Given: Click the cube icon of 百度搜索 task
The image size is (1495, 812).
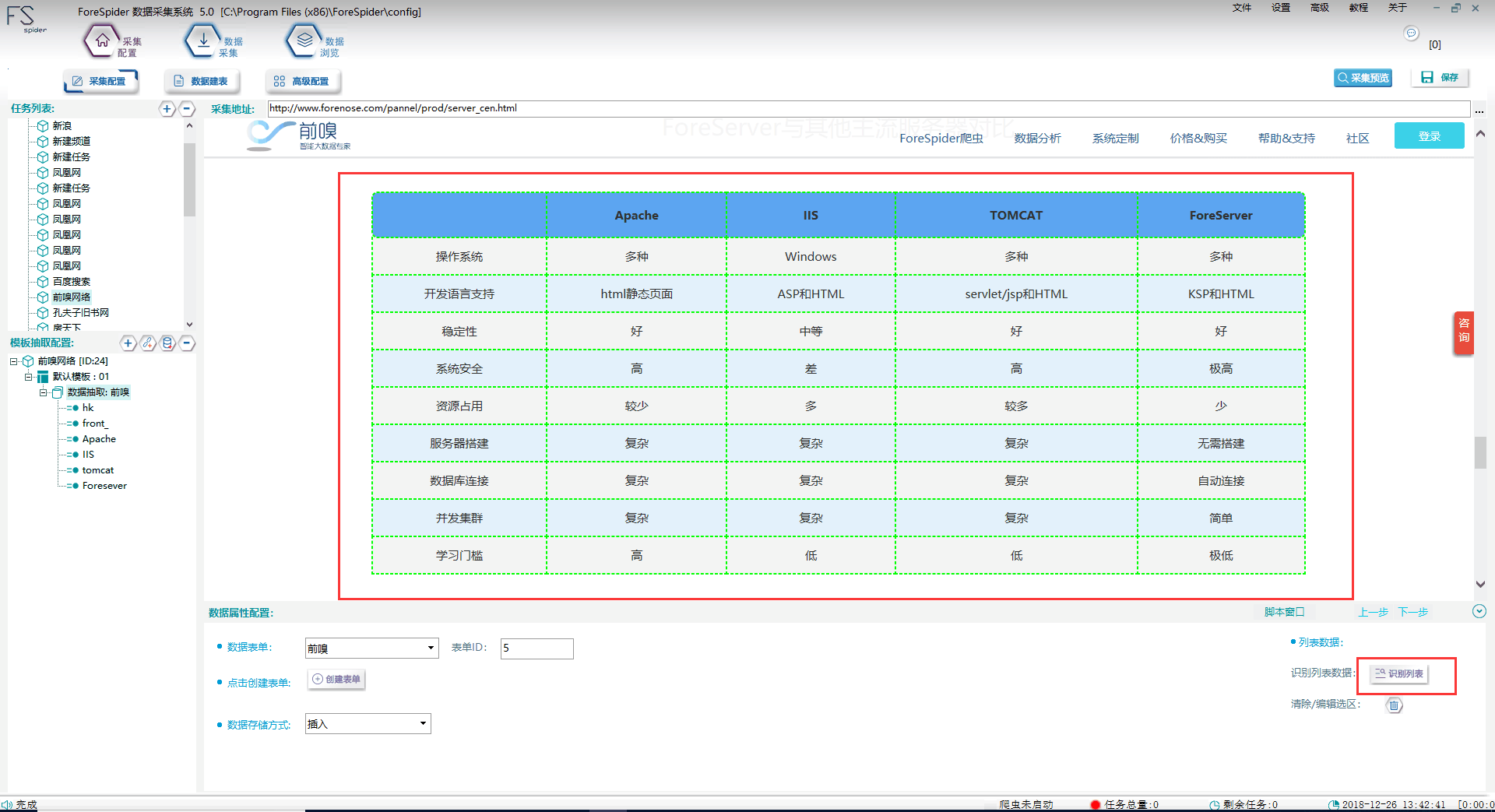Looking at the screenshot, I should [x=43, y=282].
